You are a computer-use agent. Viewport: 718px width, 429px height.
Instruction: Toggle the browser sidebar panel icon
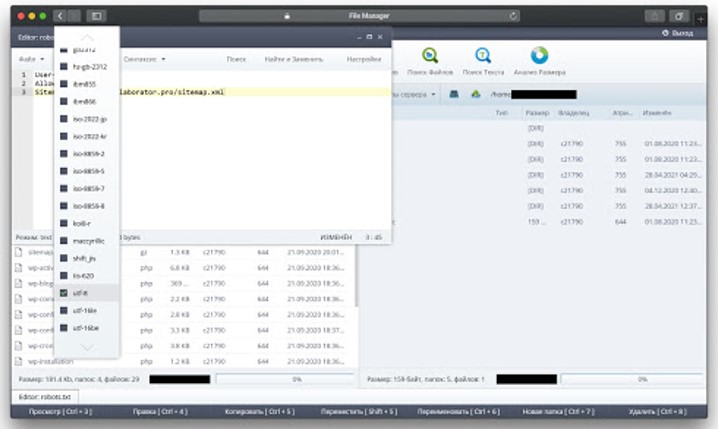(x=95, y=16)
